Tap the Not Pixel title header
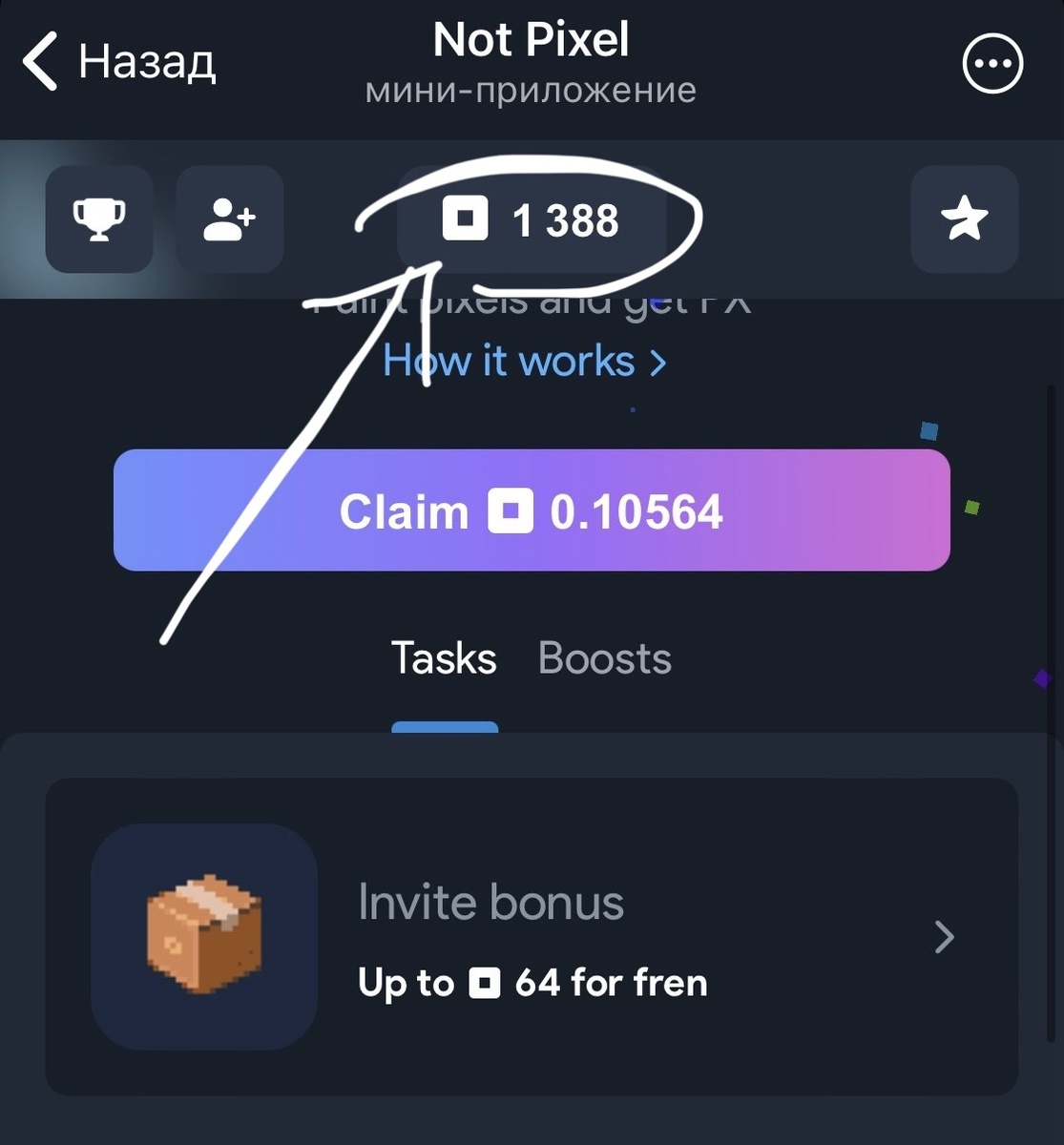 tap(532, 40)
